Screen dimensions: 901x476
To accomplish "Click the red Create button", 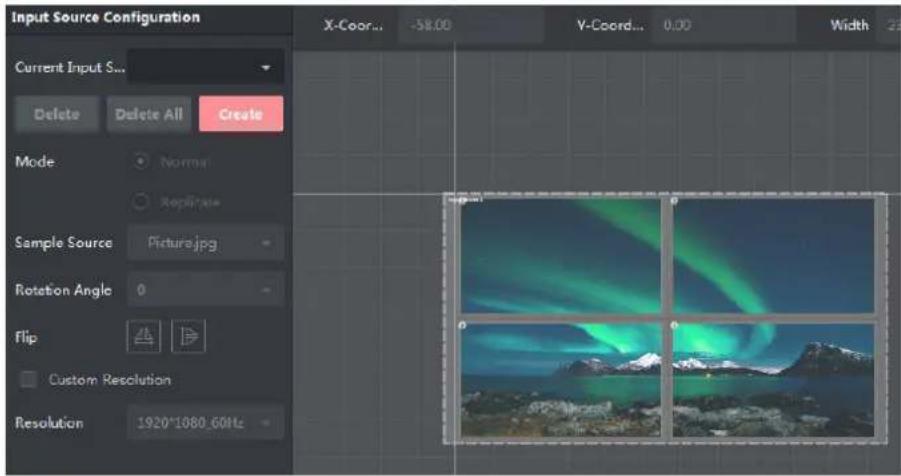I will (x=241, y=114).
